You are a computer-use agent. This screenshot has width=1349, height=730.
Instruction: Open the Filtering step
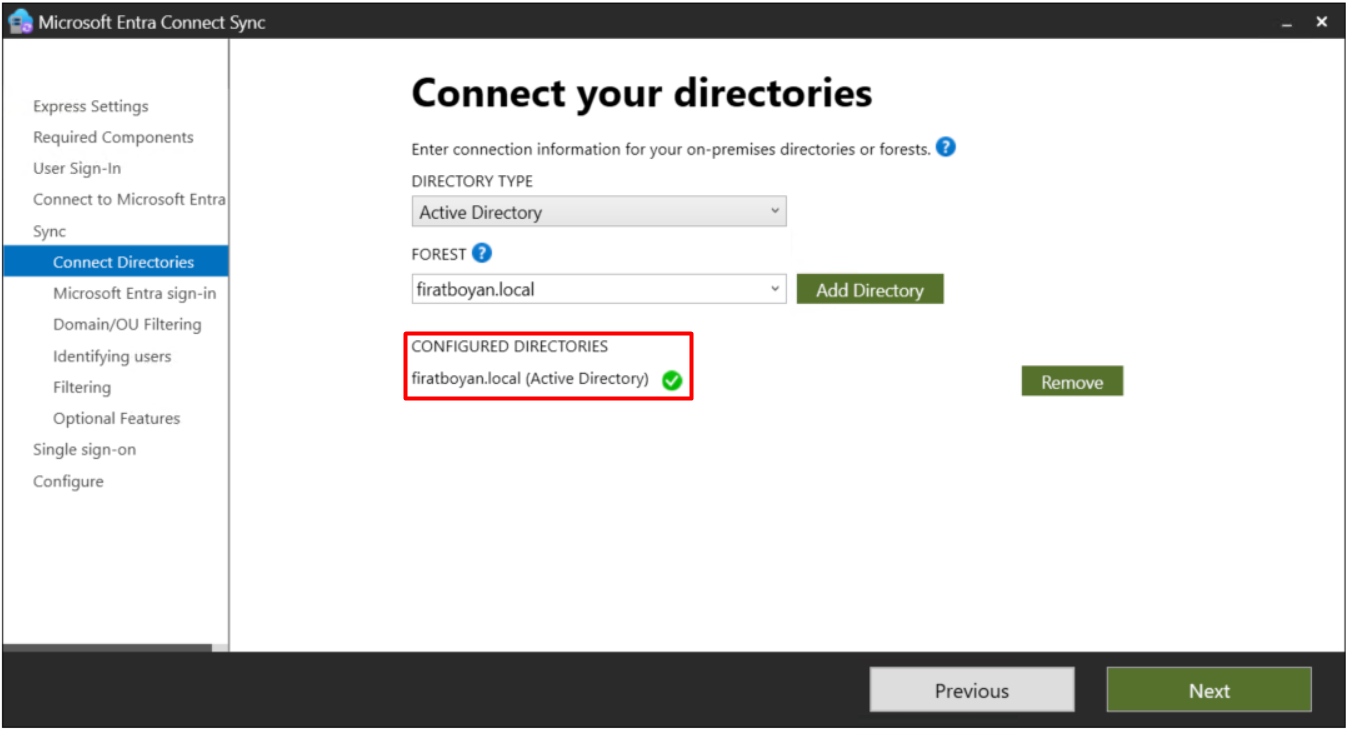coord(82,387)
